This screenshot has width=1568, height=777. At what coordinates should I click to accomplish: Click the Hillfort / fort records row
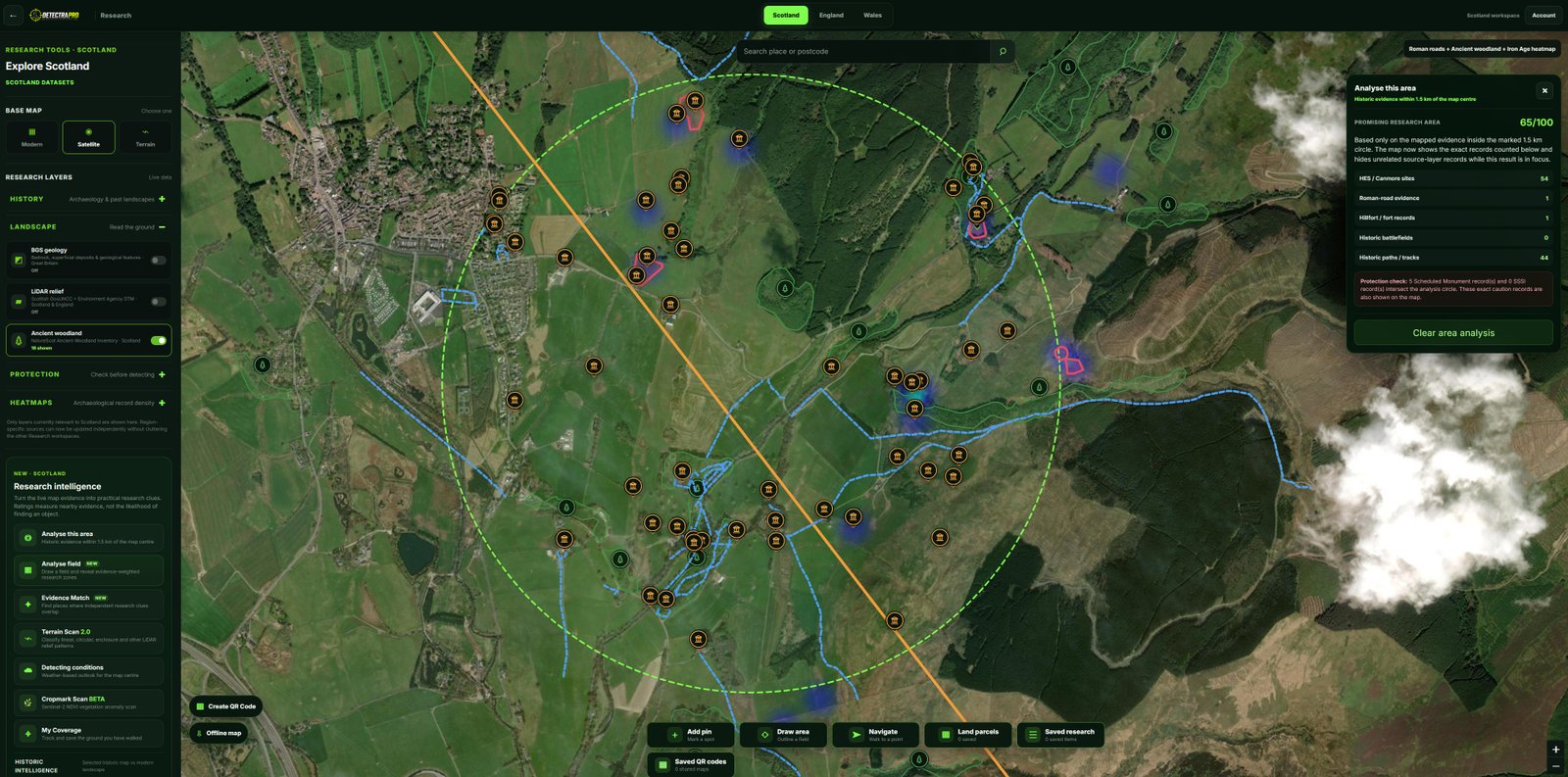point(1453,218)
